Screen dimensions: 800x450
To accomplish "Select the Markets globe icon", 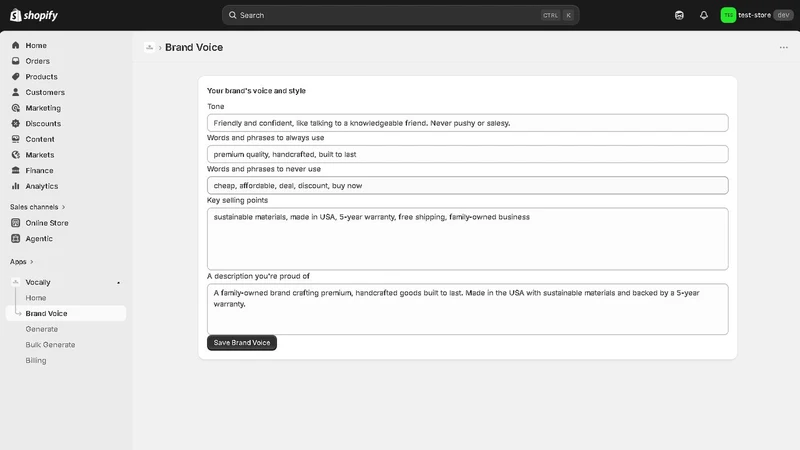I will click(15, 155).
